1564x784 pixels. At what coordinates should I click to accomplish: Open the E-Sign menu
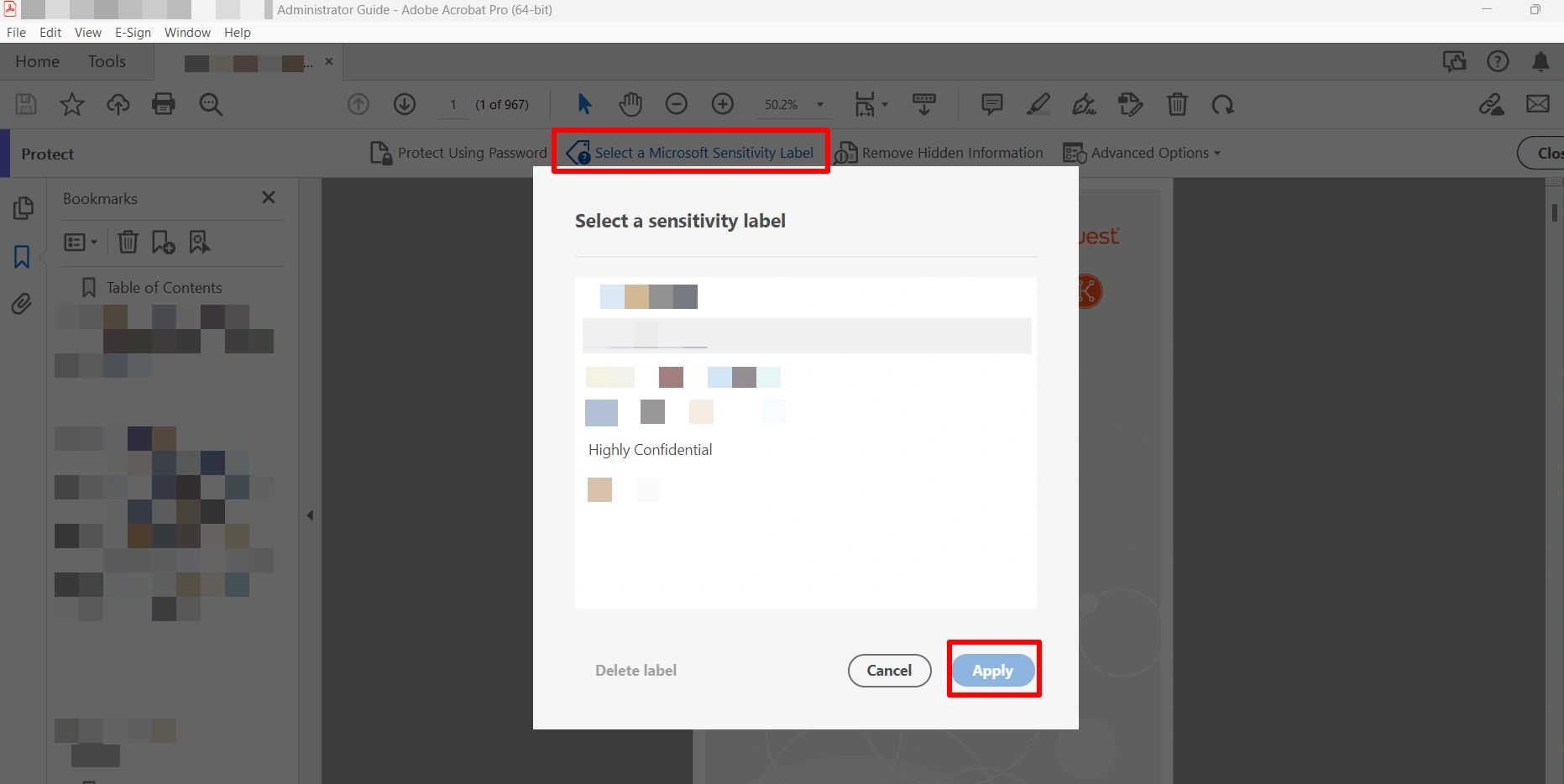(x=133, y=32)
